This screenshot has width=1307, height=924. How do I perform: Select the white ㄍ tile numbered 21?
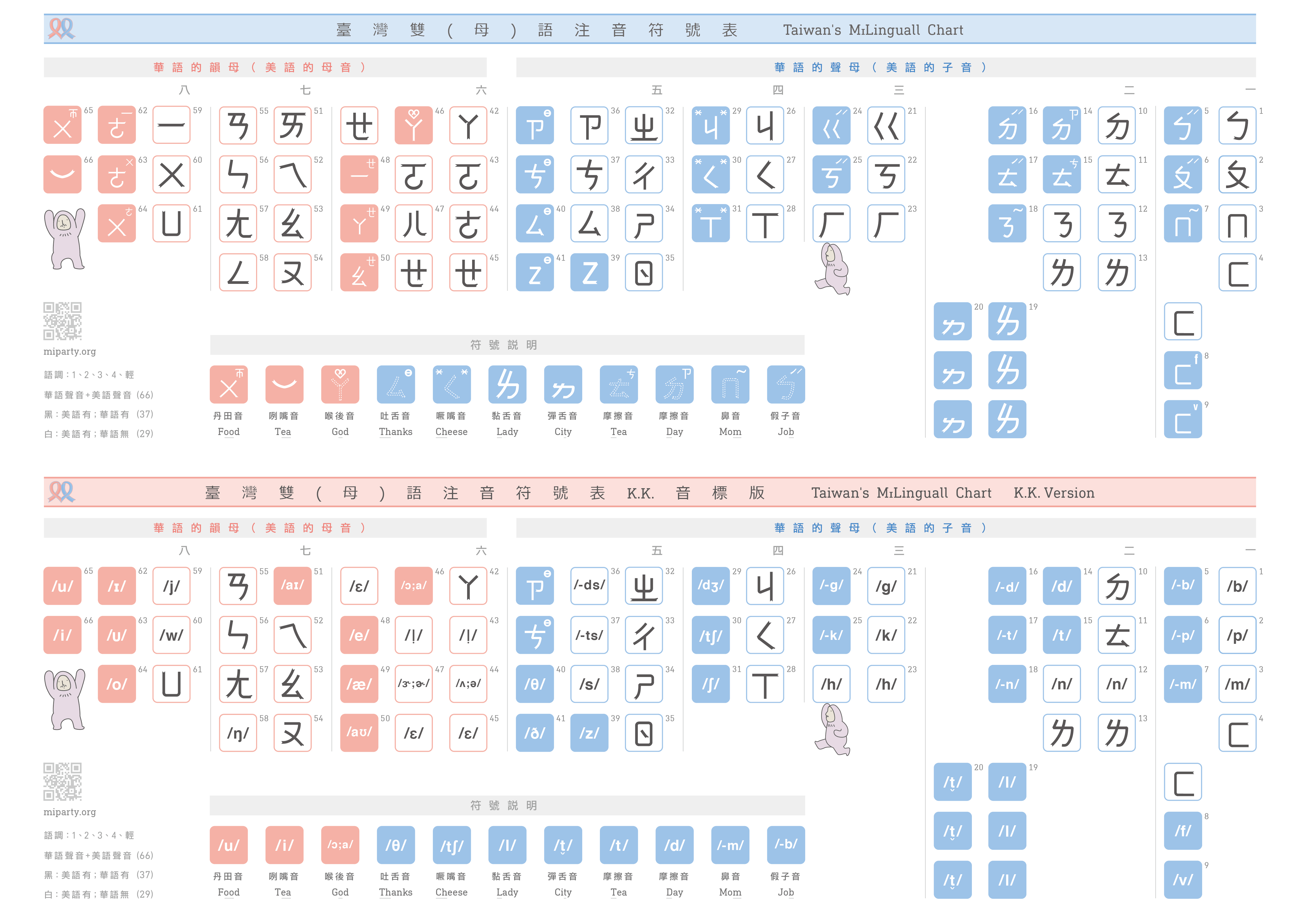(886, 125)
